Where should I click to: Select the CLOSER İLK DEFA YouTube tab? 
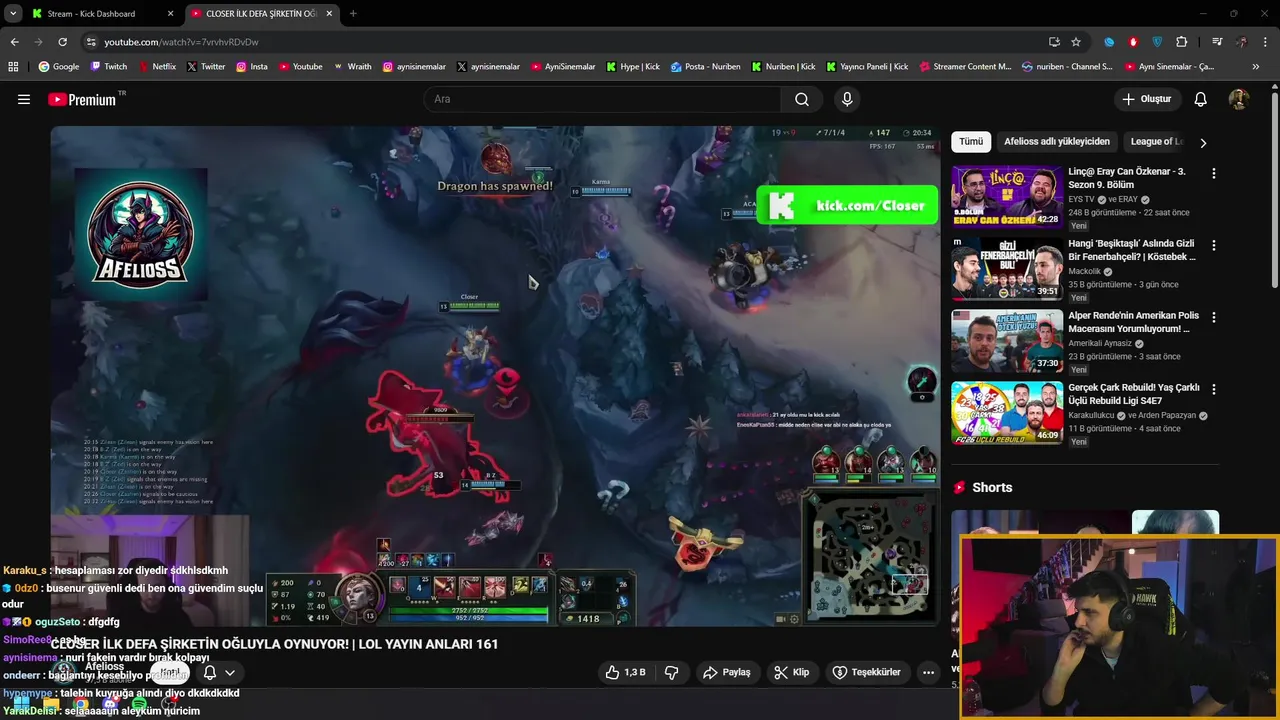[x=262, y=14]
